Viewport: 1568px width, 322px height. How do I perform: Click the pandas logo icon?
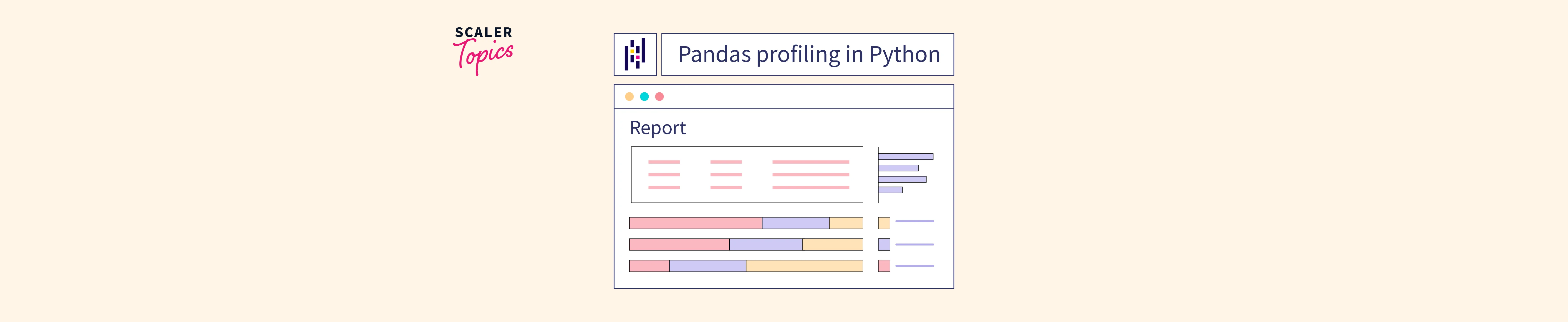coord(635,54)
